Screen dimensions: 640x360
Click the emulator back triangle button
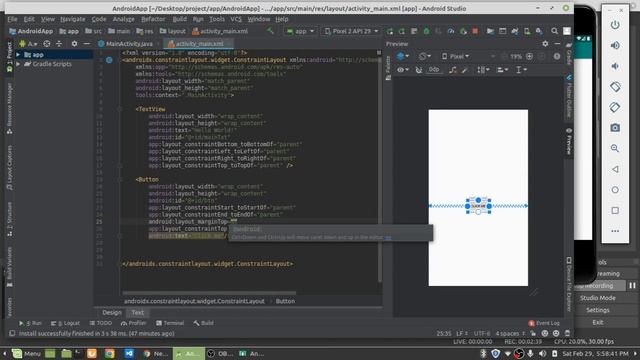pyautogui.click(x=615, y=169)
